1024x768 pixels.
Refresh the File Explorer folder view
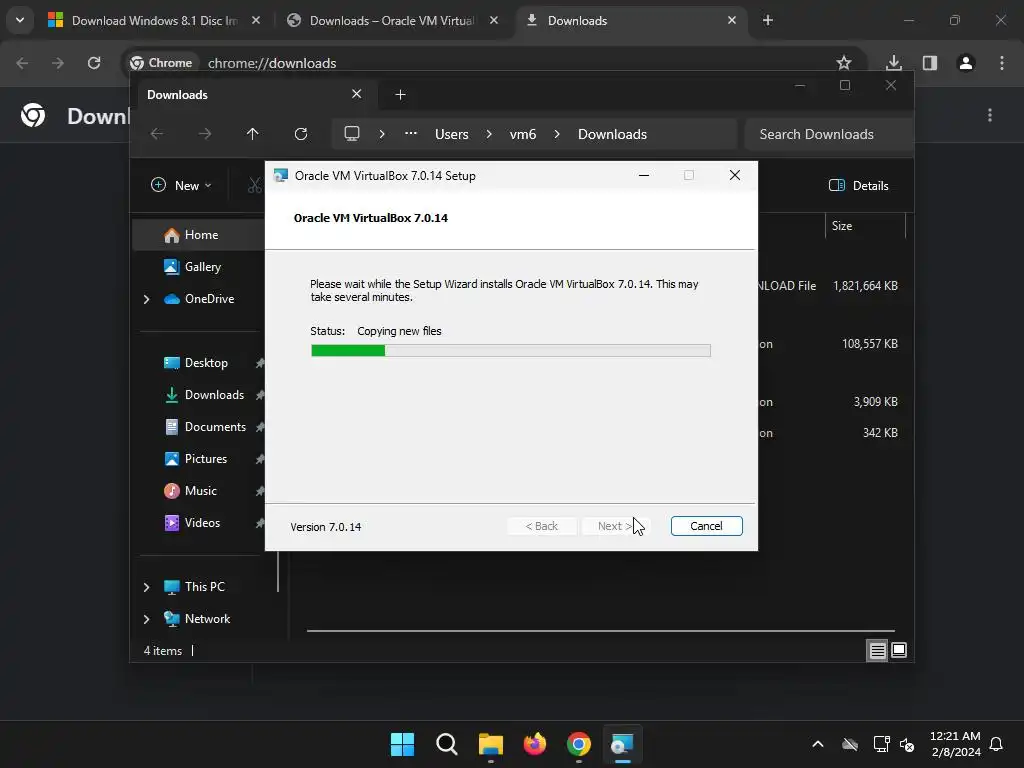300,134
